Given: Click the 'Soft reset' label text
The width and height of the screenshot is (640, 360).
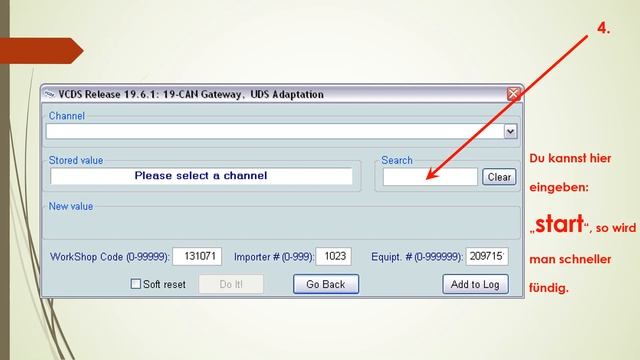Looking at the screenshot, I should point(164,284).
